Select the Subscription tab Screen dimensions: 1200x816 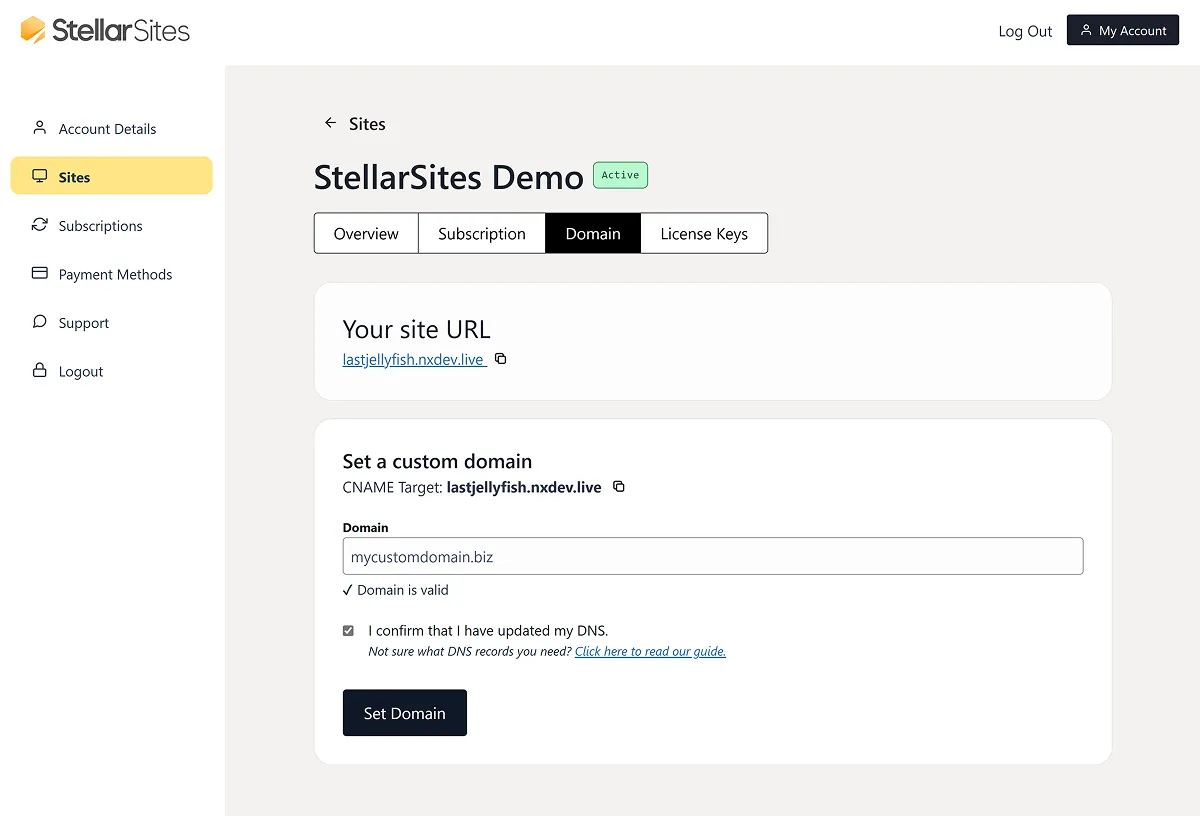click(481, 233)
